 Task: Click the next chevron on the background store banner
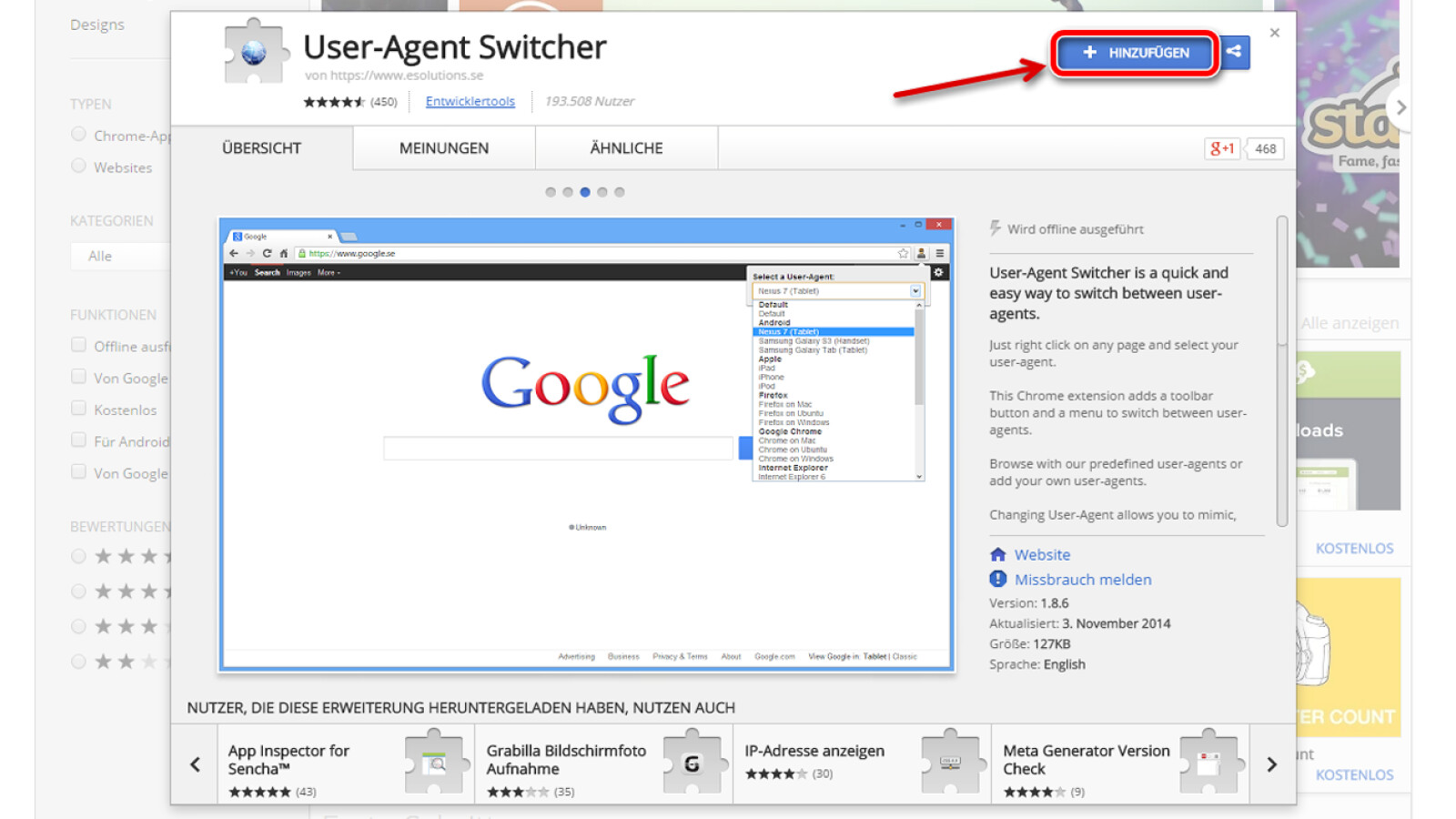(x=1401, y=107)
